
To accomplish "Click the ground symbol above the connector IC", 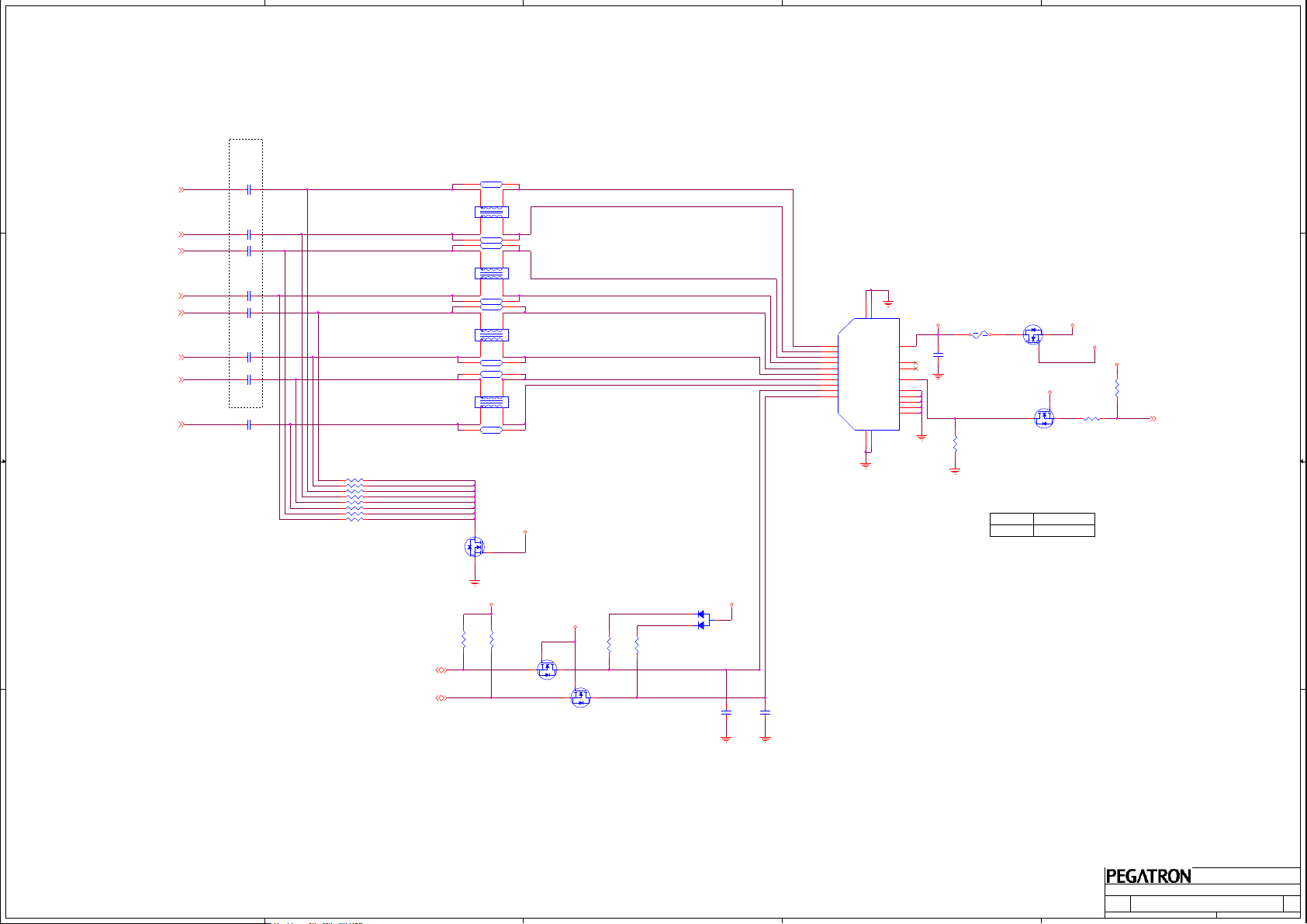I will 888,303.
